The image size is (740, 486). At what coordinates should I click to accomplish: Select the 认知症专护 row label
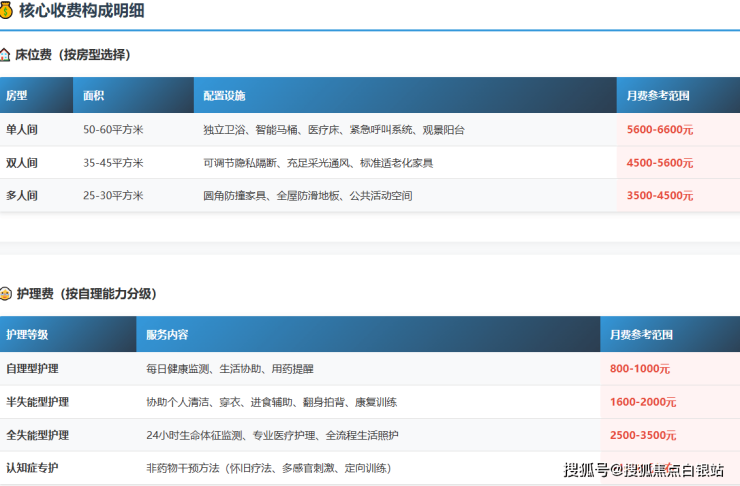tap(32, 468)
